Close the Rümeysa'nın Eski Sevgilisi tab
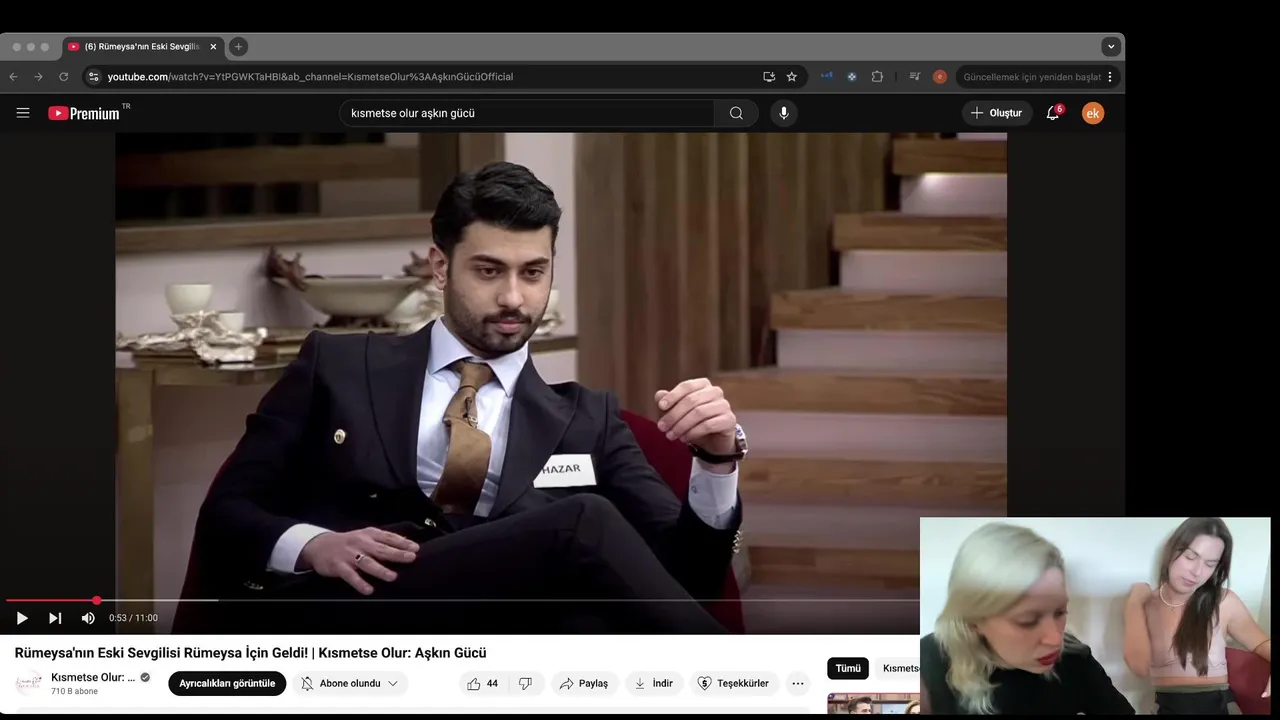The width and height of the screenshot is (1280, 720). [x=213, y=46]
